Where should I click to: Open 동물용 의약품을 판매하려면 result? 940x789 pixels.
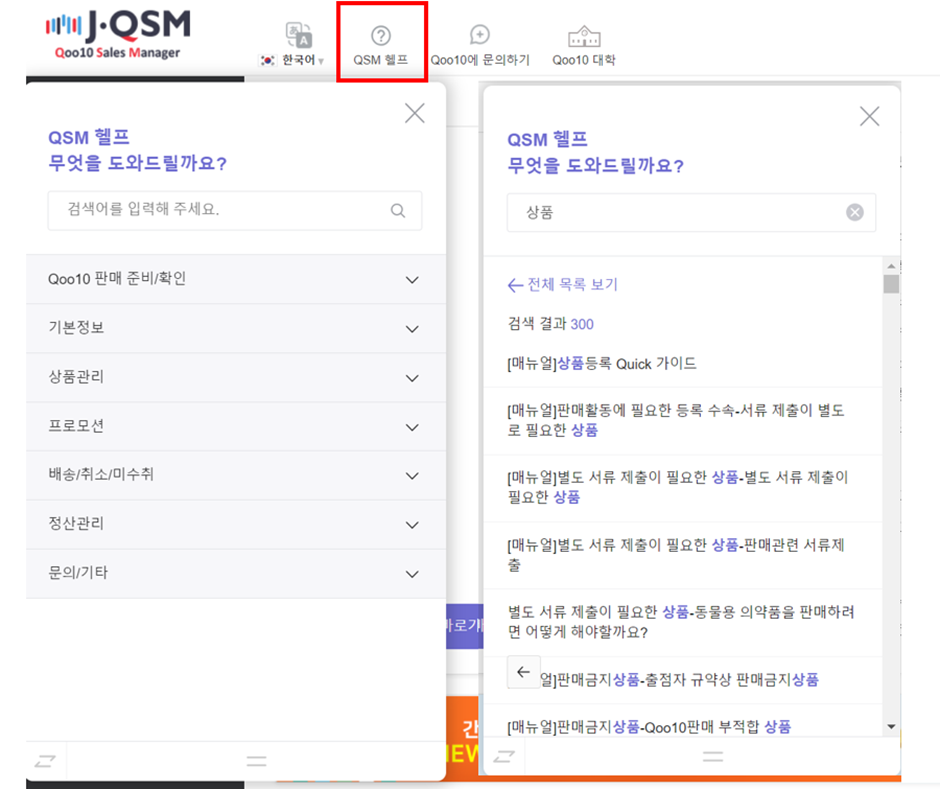(681, 622)
